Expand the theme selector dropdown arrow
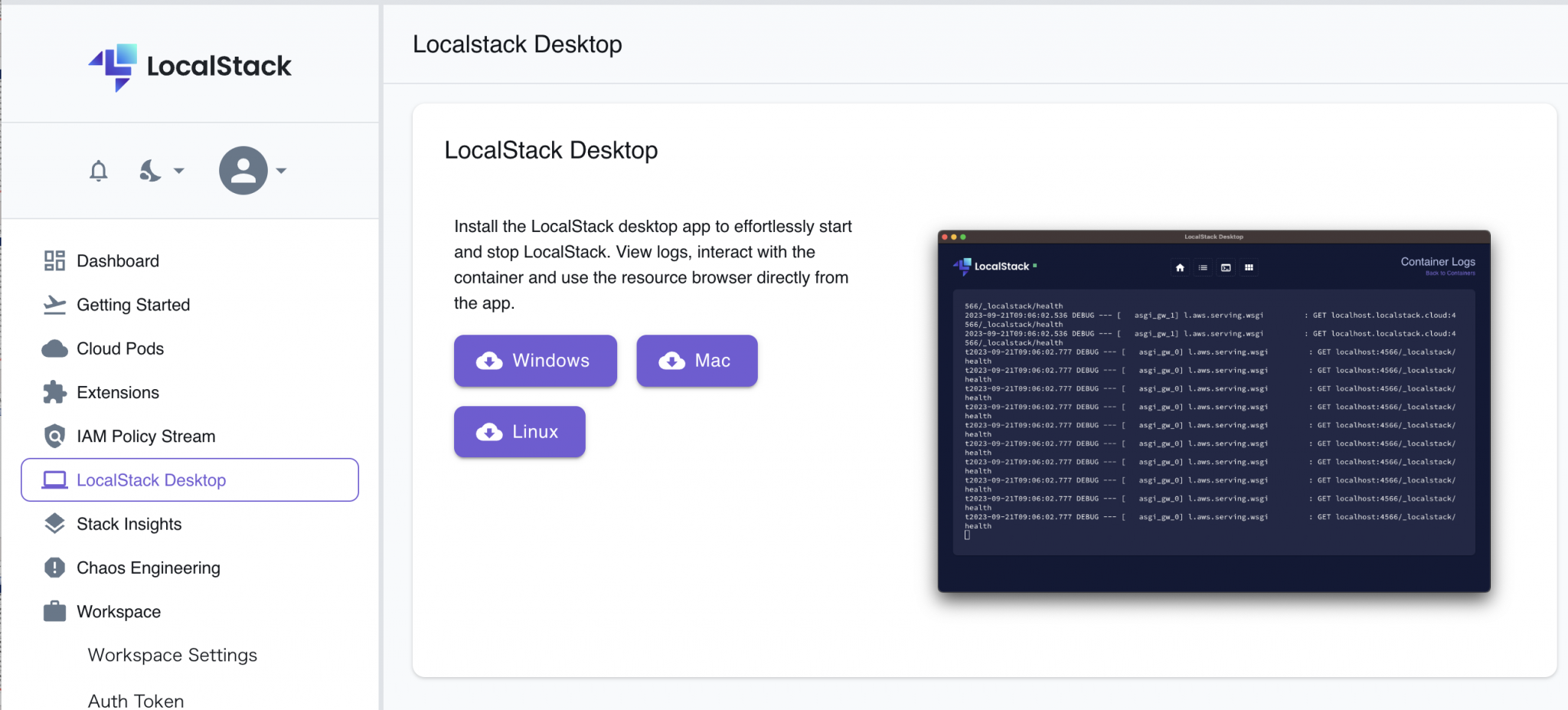The image size is (1568, 710). (x=179, y=172)
